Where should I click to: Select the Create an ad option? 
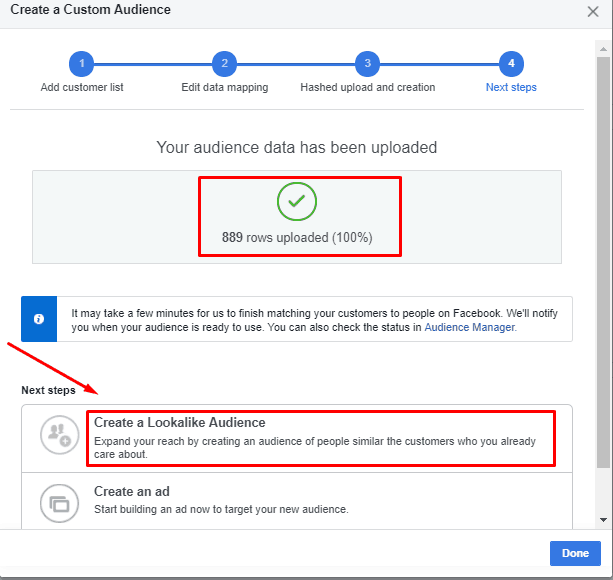[297, 501]
